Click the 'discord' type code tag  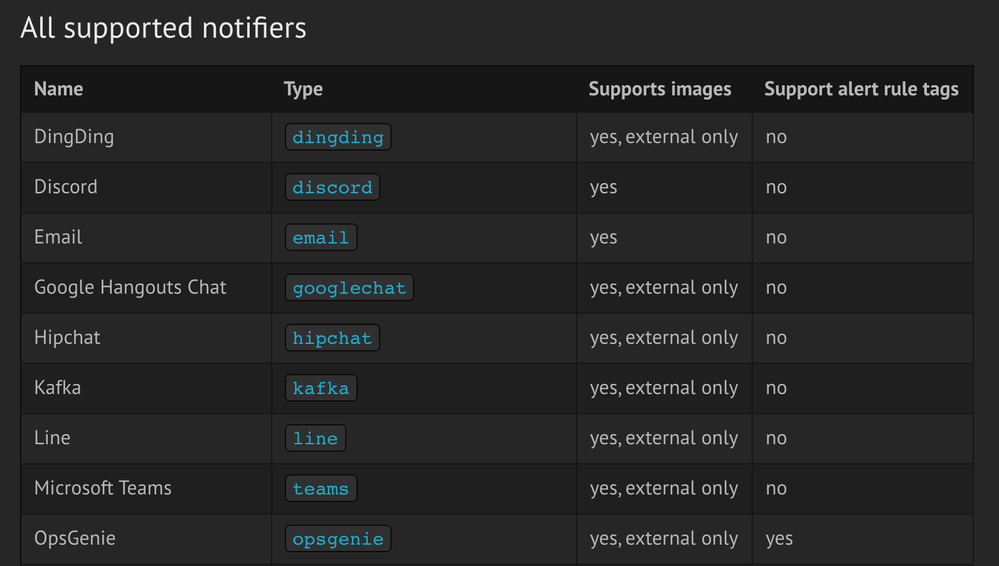[332, 187]
